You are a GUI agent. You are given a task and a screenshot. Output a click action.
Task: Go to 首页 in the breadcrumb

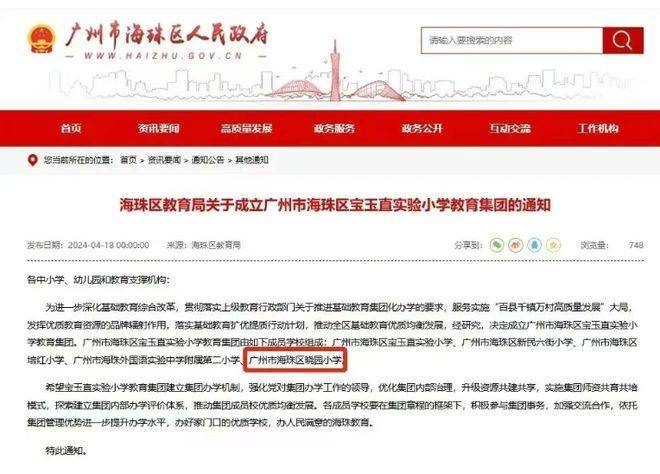[128, 160]
